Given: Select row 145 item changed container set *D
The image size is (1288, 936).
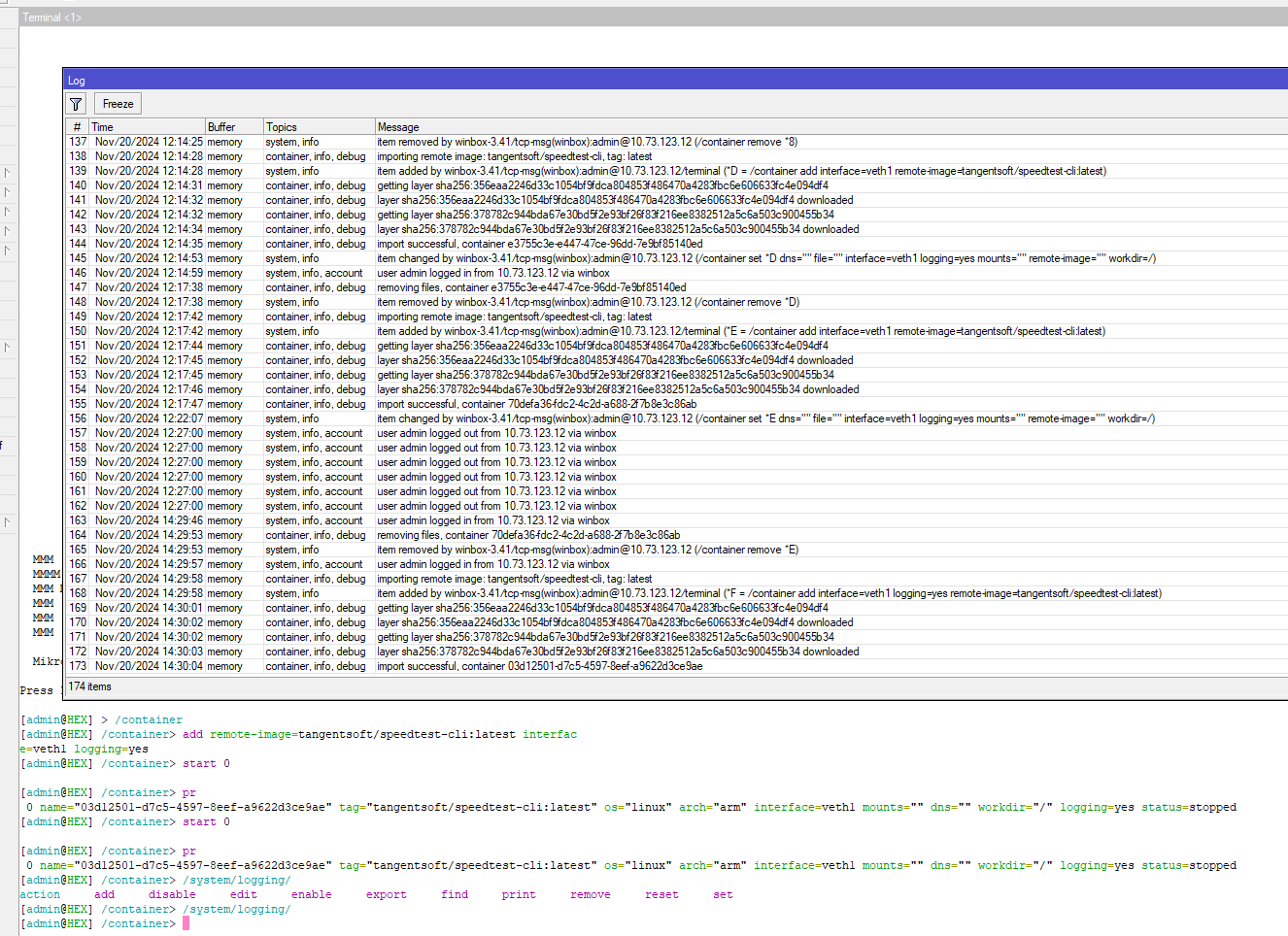Looking at the screenshot, I should pyautogui.click(x=677, y=258).
